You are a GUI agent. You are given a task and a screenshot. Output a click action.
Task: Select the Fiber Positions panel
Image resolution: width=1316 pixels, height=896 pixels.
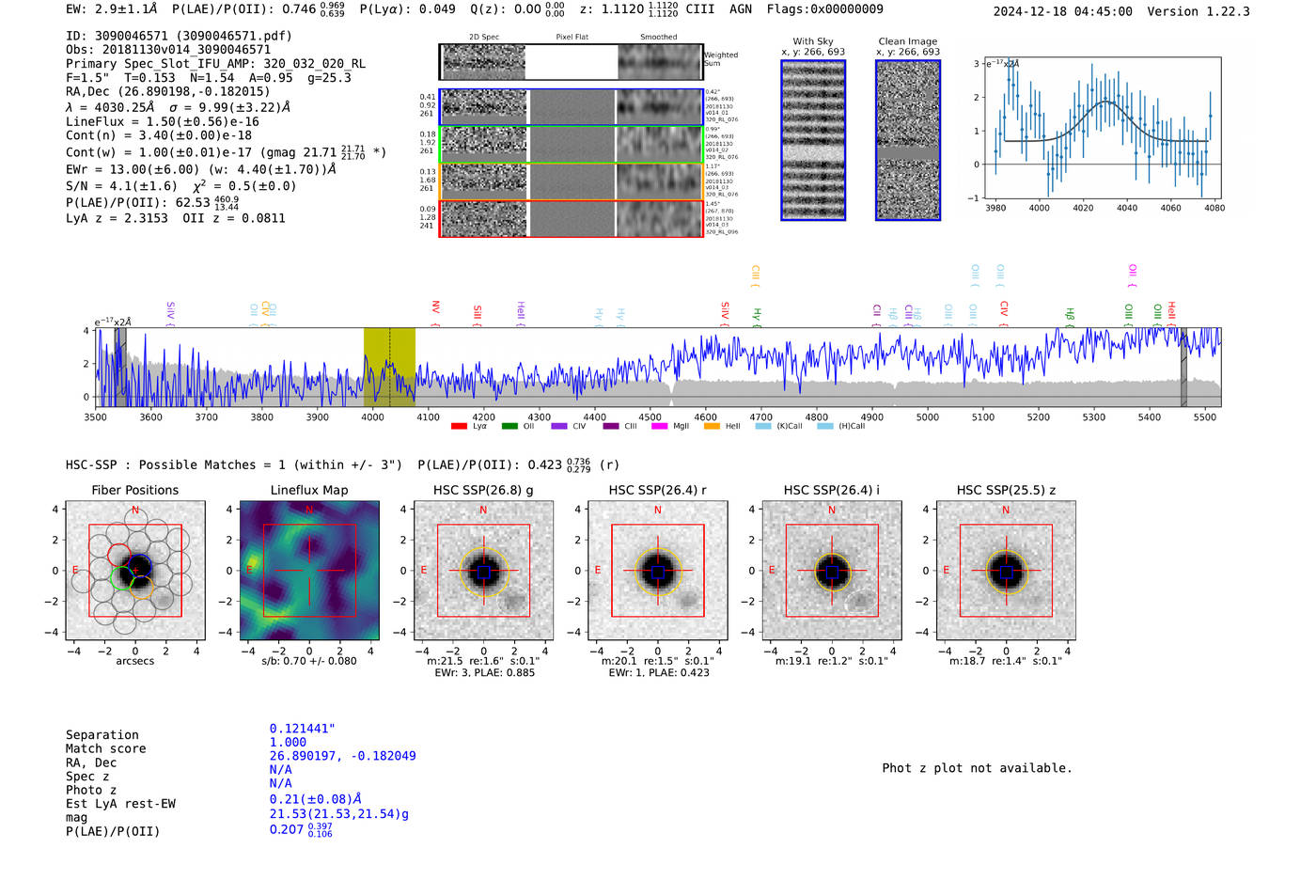(135, 571)
